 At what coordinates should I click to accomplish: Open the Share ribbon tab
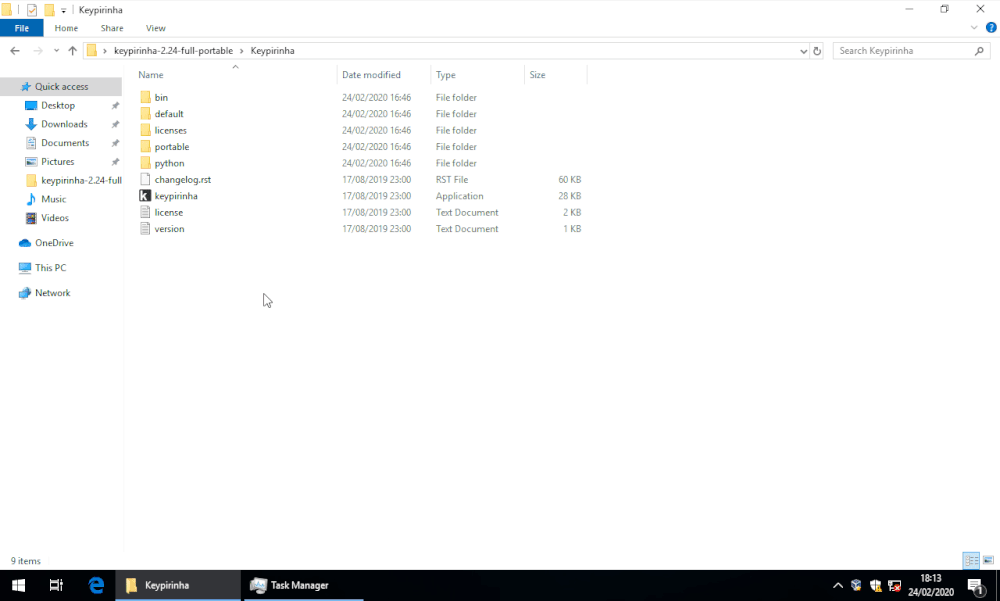112,28
